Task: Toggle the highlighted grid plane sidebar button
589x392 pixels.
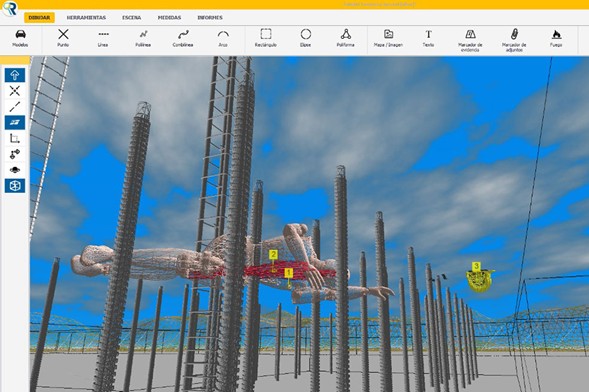Action: click(x=15, y=122)
